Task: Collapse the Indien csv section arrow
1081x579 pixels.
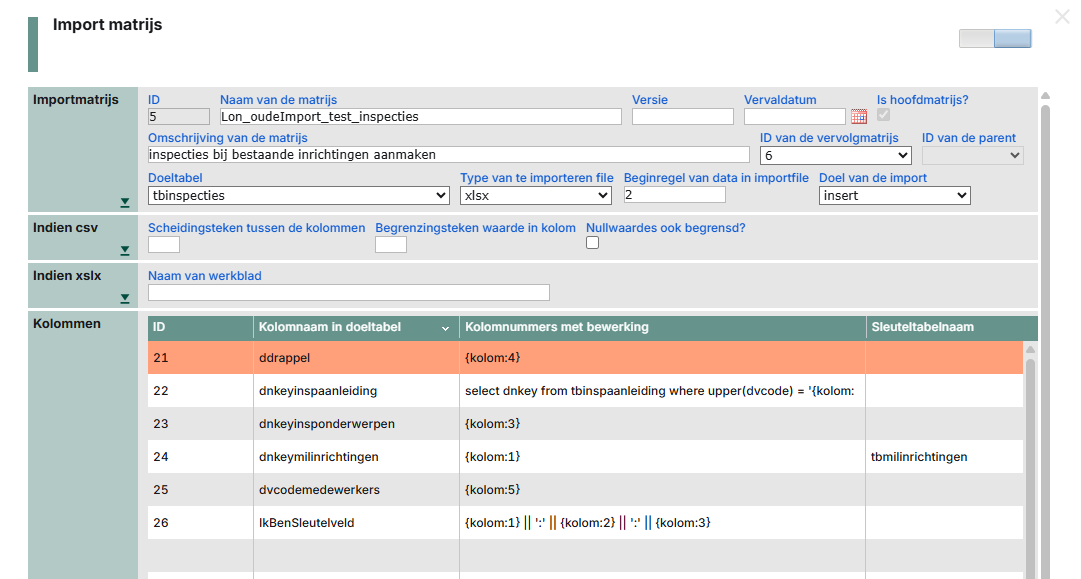Action: [x=125, y=250]
